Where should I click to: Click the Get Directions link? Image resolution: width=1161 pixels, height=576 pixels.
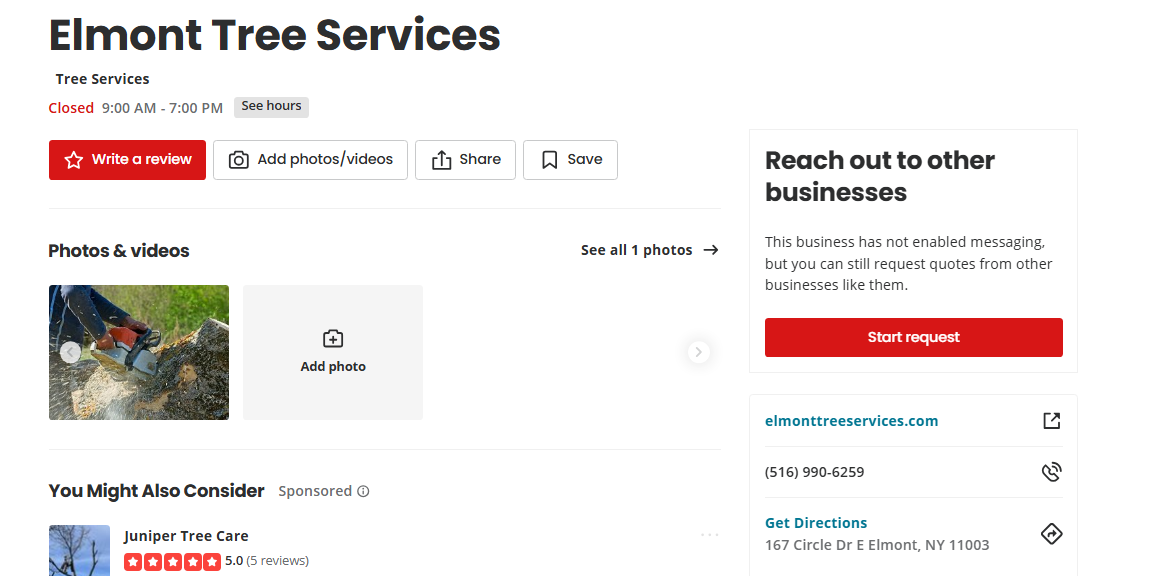coord(815,523)
